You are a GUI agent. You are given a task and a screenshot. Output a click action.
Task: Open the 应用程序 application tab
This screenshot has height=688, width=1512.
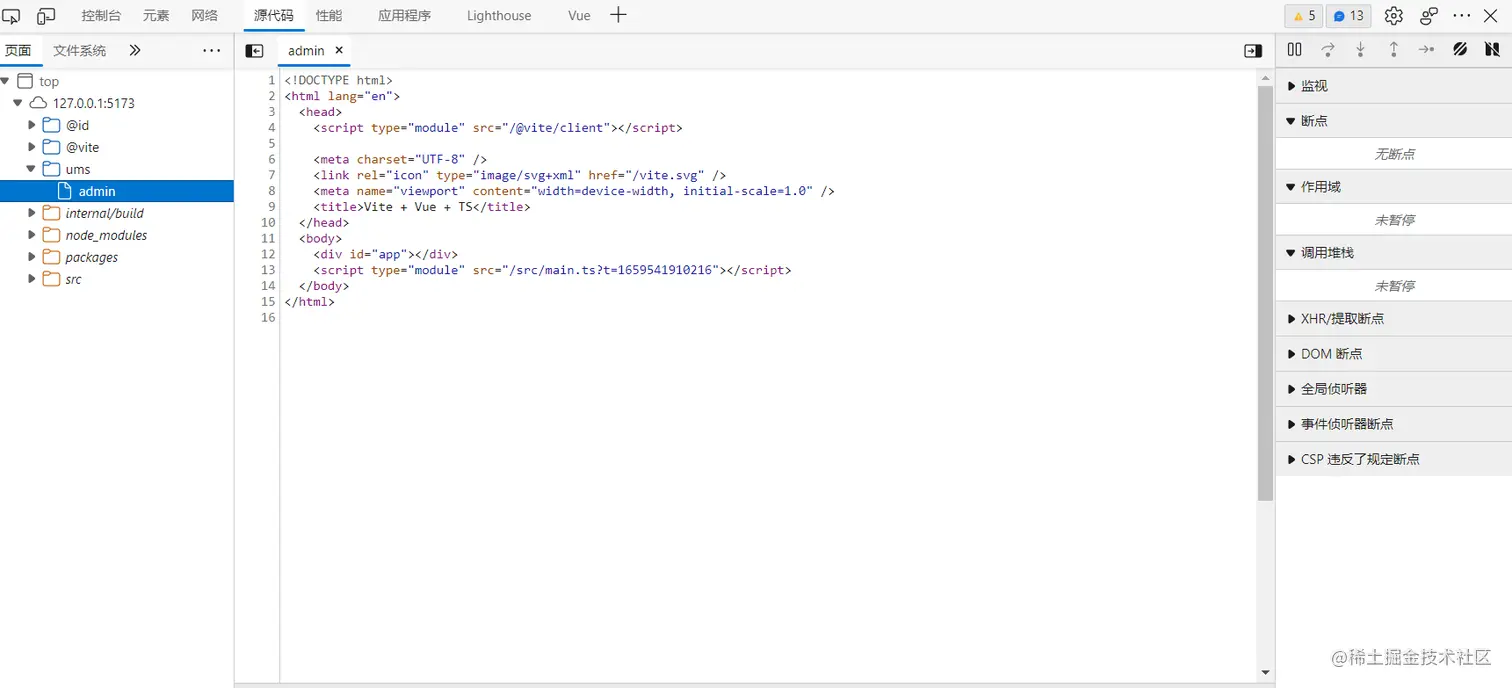tap(405, 16)
